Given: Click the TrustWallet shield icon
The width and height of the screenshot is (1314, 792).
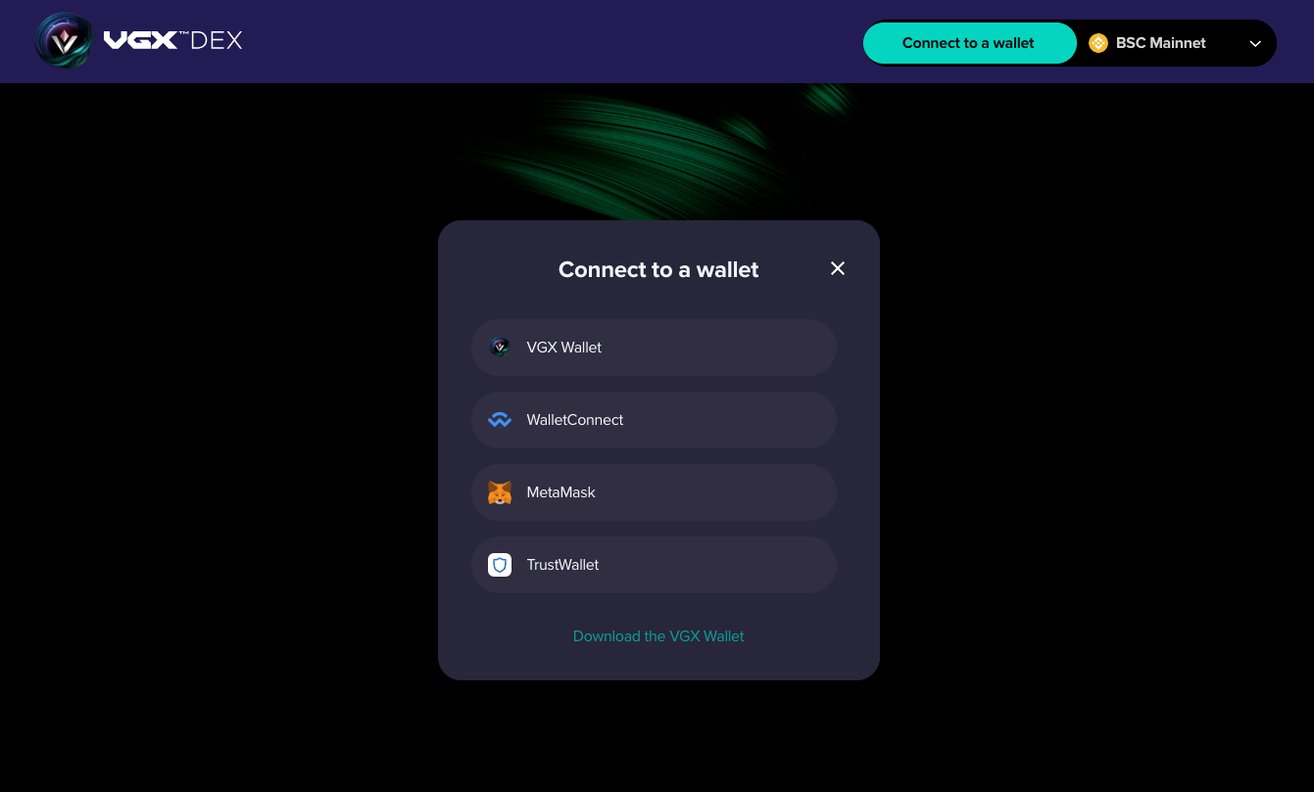Looking at the screenshot, I should pos(500,565).
